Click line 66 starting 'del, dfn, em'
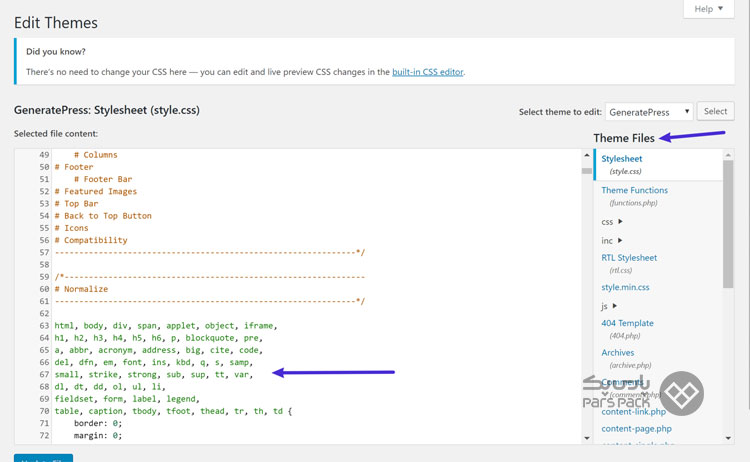Viewport: 750px width, 462px height. (154, 363)
